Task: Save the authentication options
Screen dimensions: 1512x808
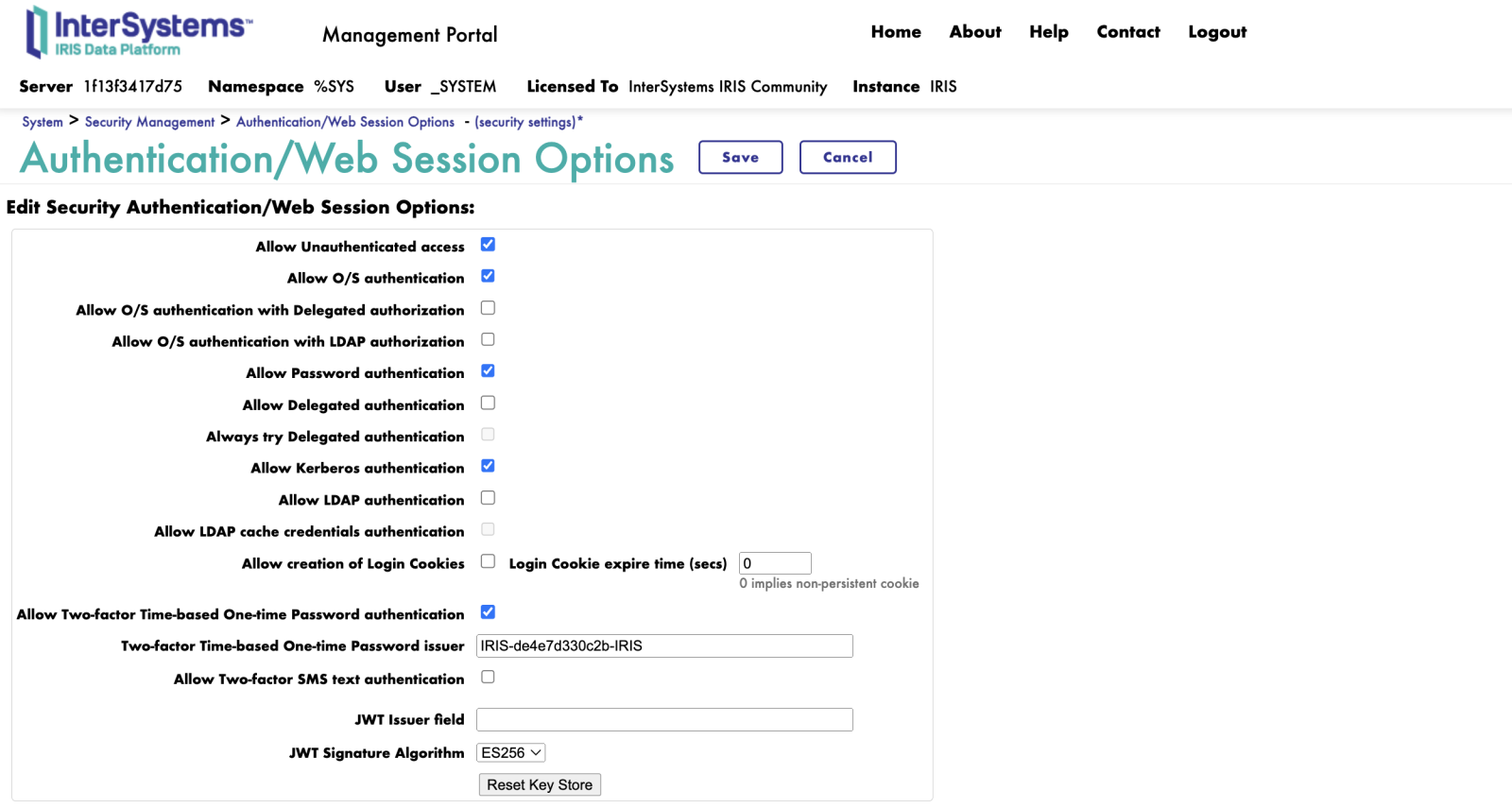Action: 740,157
